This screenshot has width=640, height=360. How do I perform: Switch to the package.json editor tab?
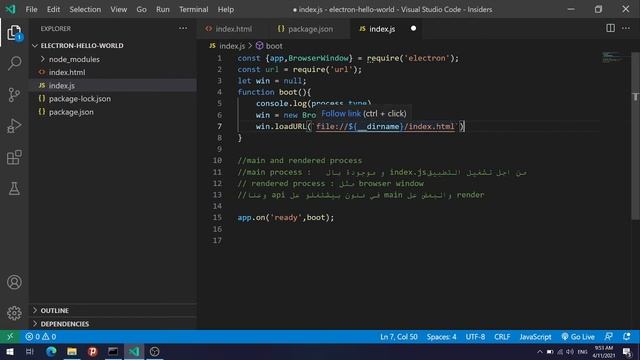[310, 29]
